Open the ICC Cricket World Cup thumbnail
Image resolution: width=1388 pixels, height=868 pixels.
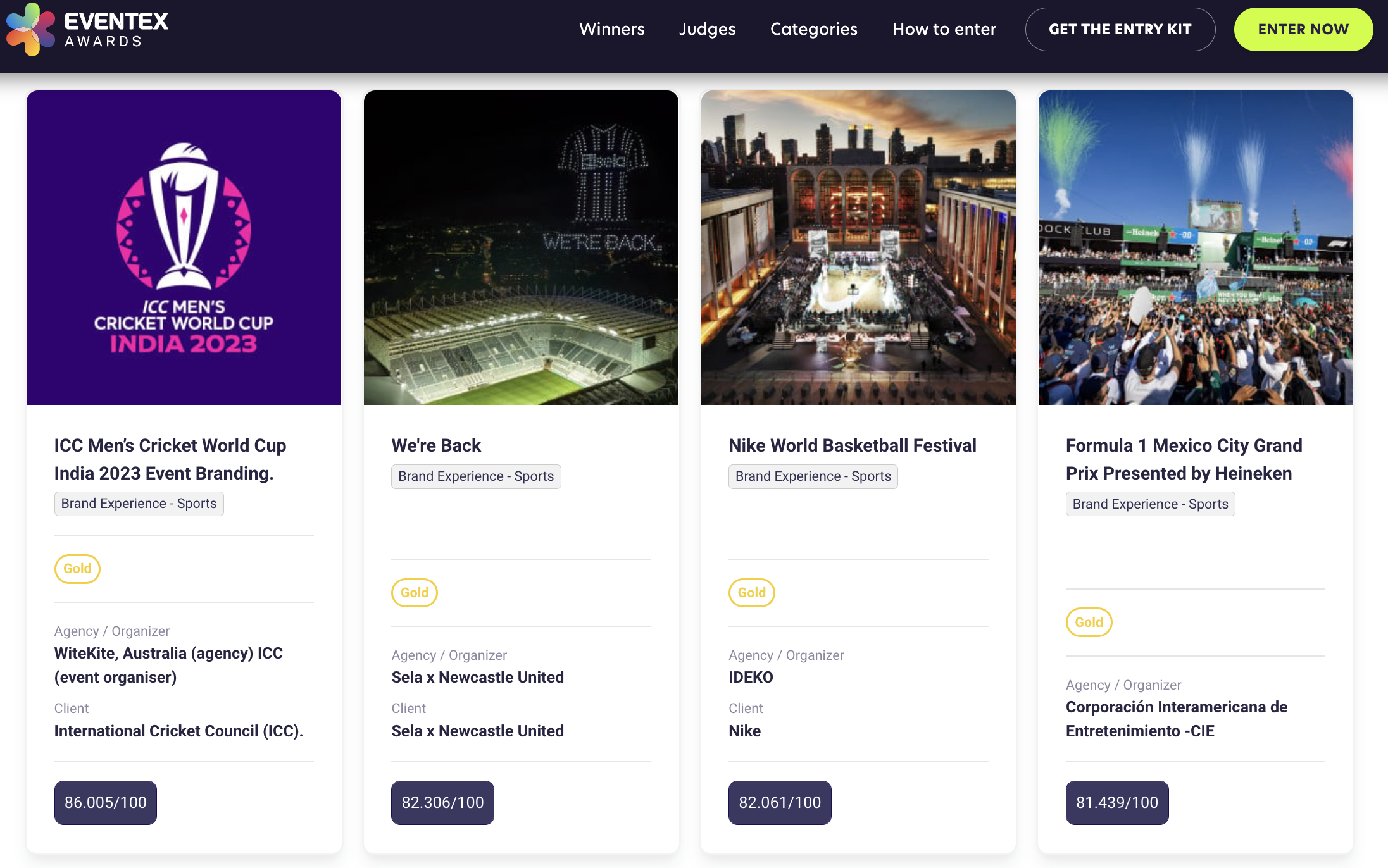click(184, 247)
